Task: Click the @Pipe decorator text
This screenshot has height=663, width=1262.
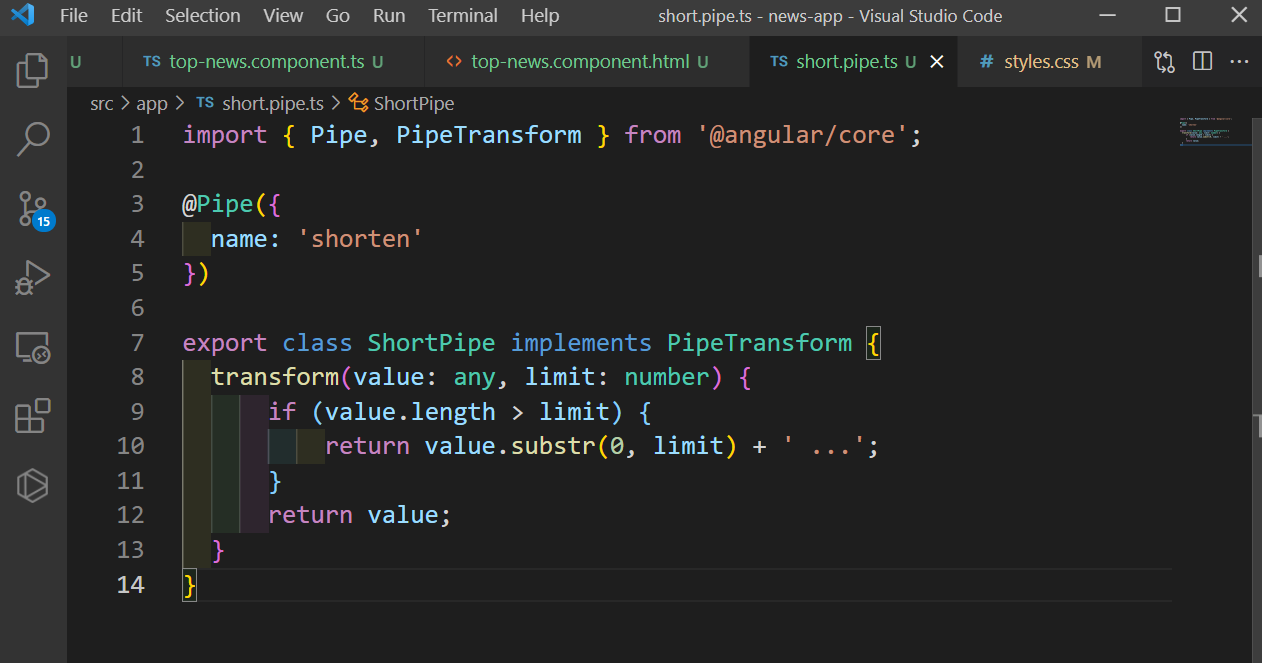Action: [x=218, y=204]
